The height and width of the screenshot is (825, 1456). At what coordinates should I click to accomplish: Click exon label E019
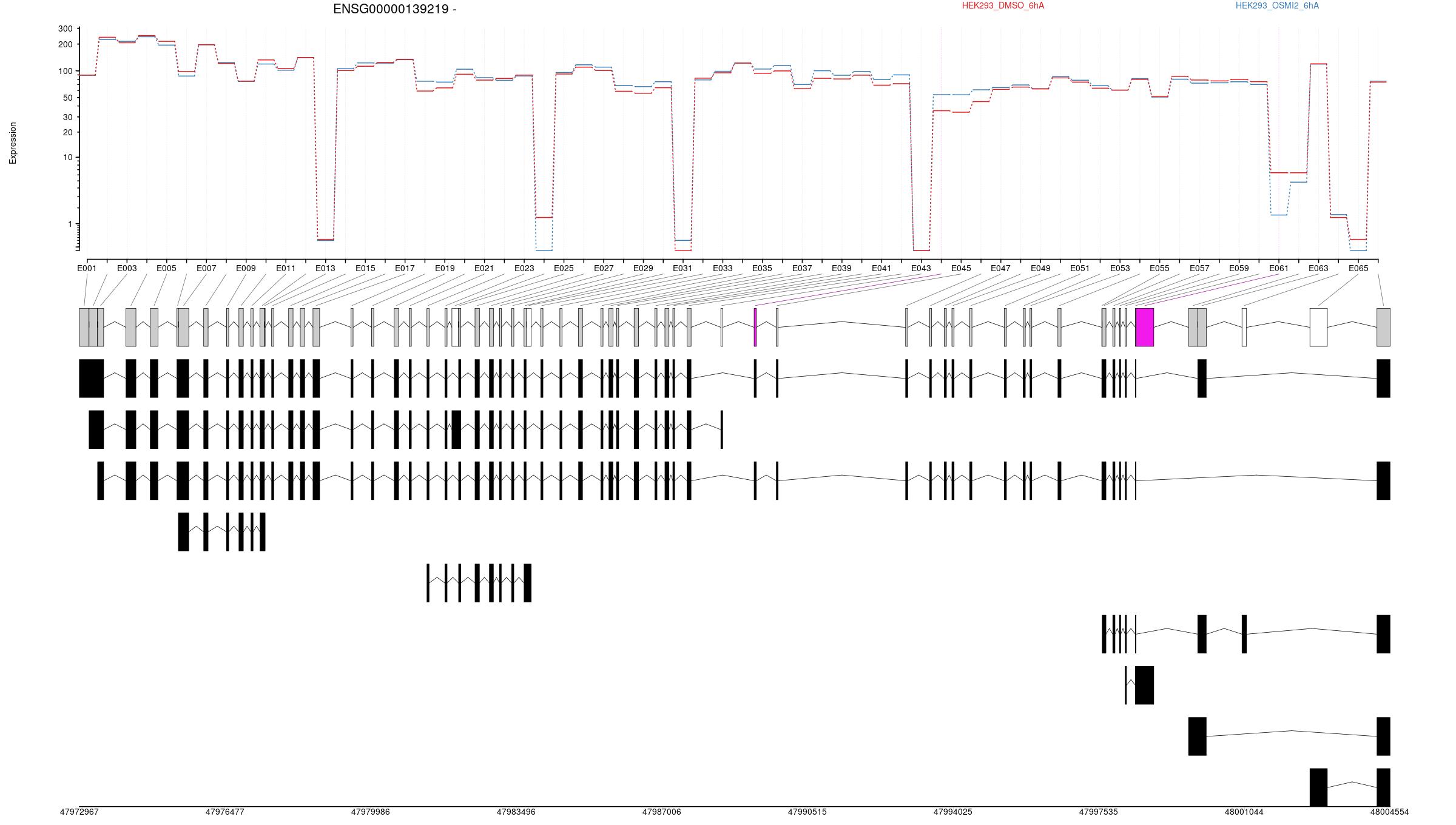445,268
